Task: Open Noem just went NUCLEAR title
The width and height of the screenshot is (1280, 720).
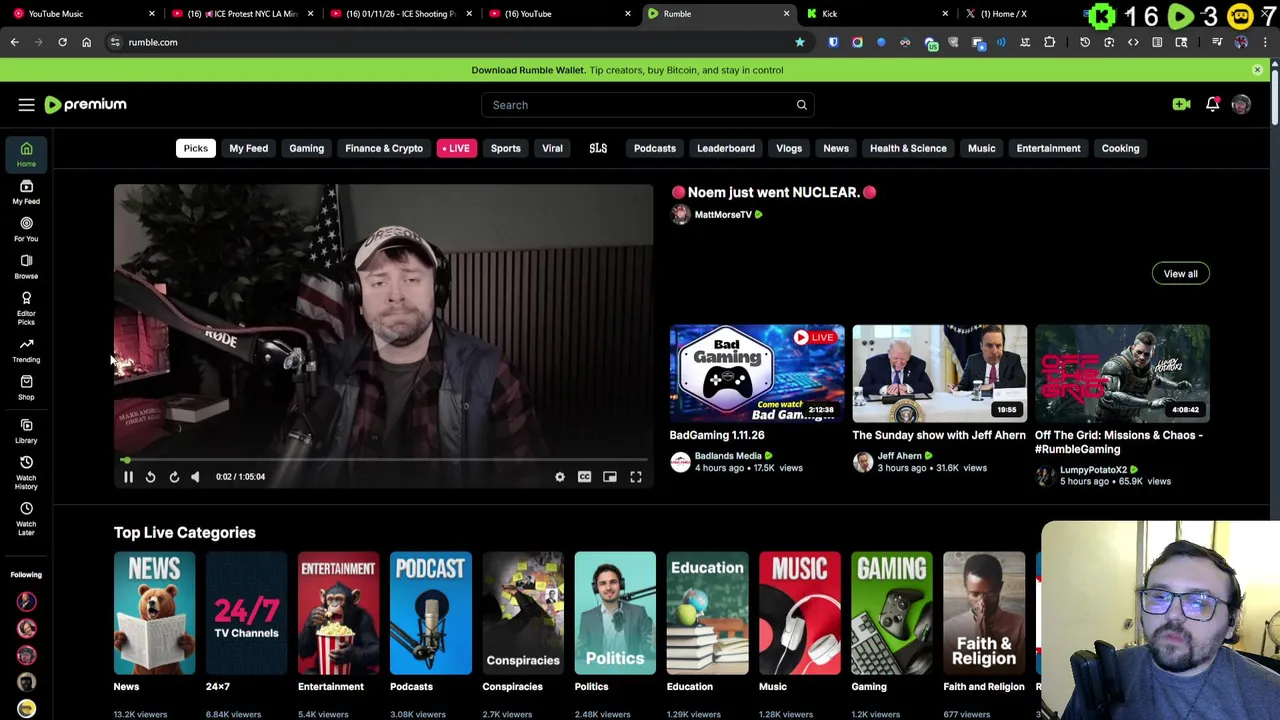Action: (x=773, y=192)
